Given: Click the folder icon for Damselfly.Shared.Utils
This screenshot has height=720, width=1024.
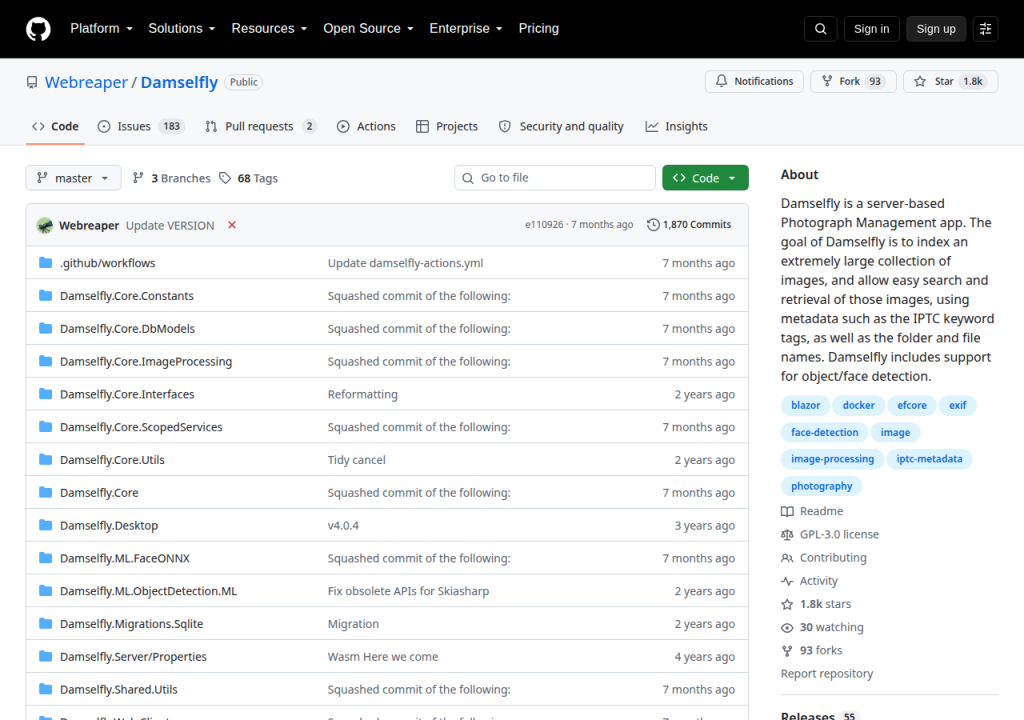Looking at the screenshot, I should coord(45,689).
